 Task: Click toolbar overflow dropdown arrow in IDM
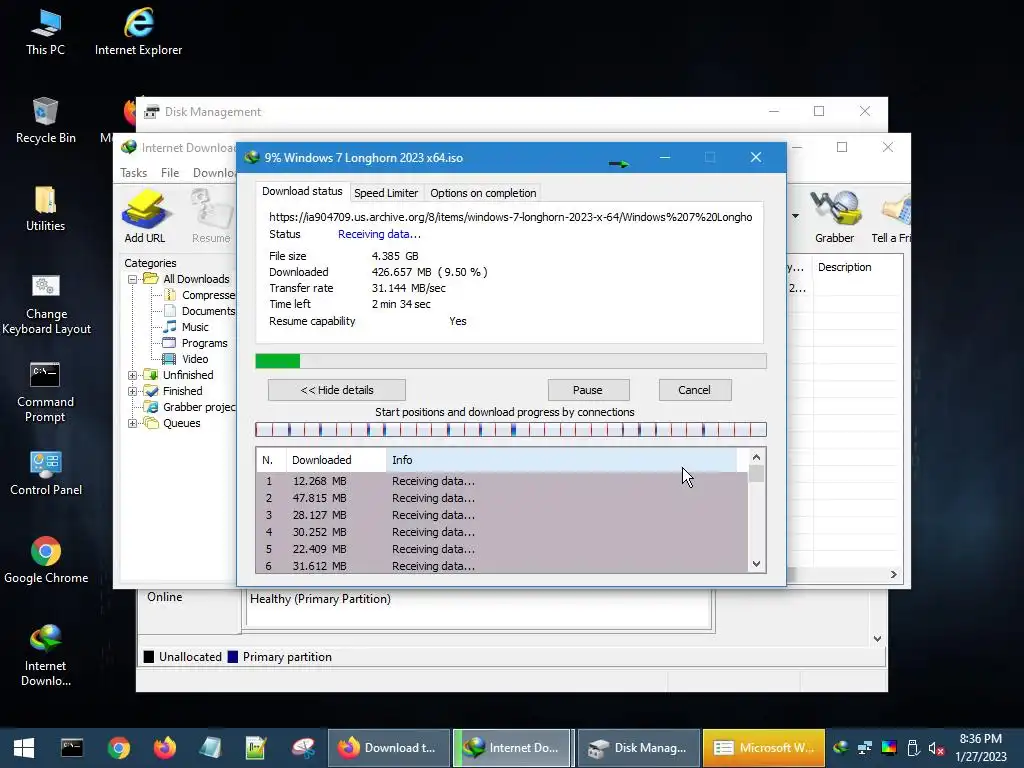click(x=795, y=216)
